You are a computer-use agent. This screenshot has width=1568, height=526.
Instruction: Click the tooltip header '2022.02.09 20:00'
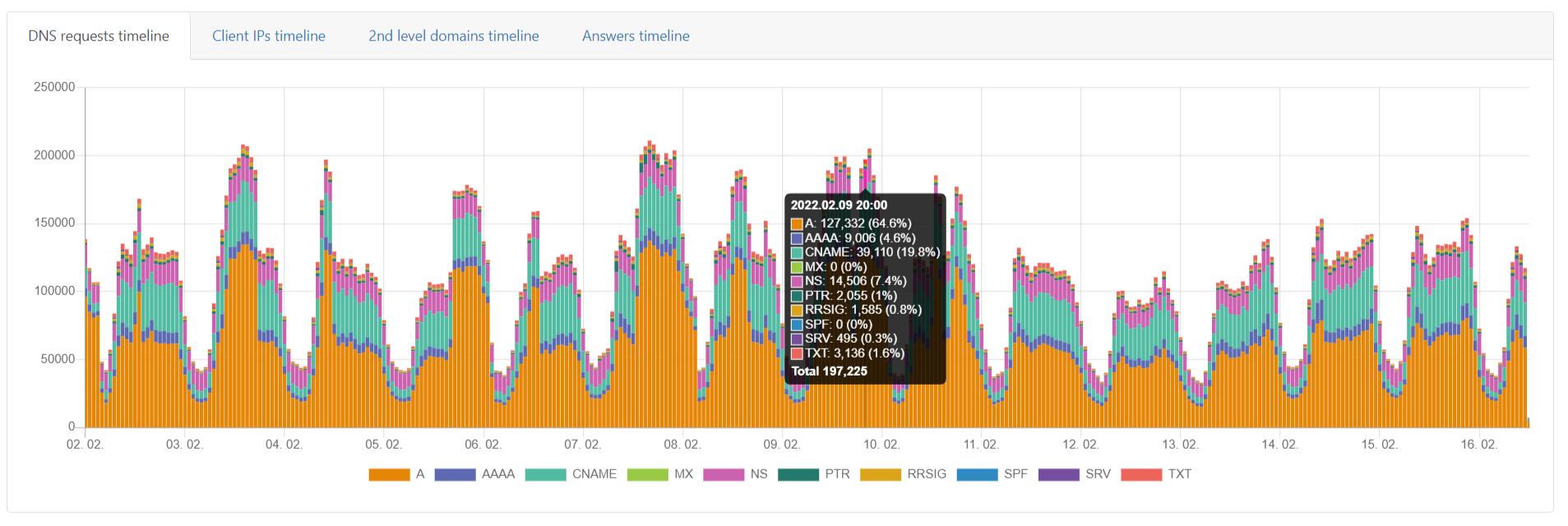point(839,205)
